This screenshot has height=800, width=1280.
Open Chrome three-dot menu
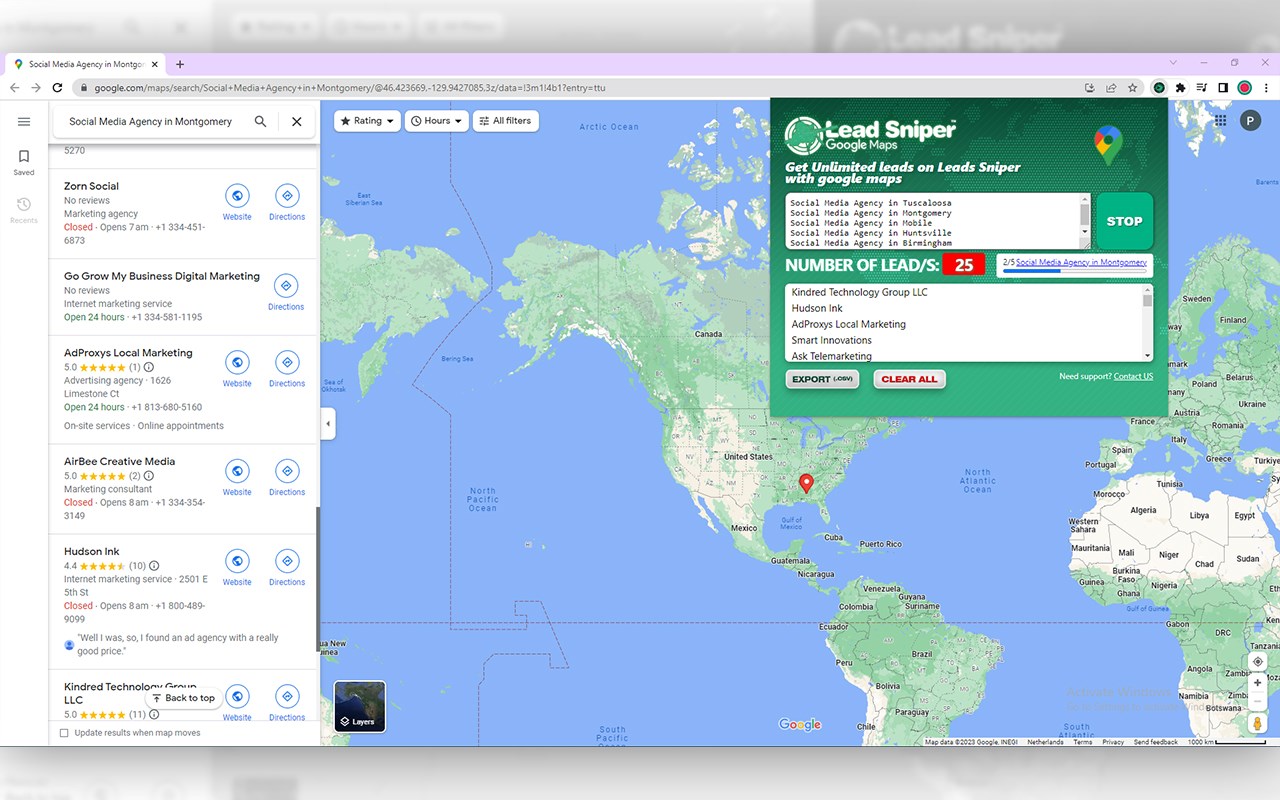[x=1265, y=88]
